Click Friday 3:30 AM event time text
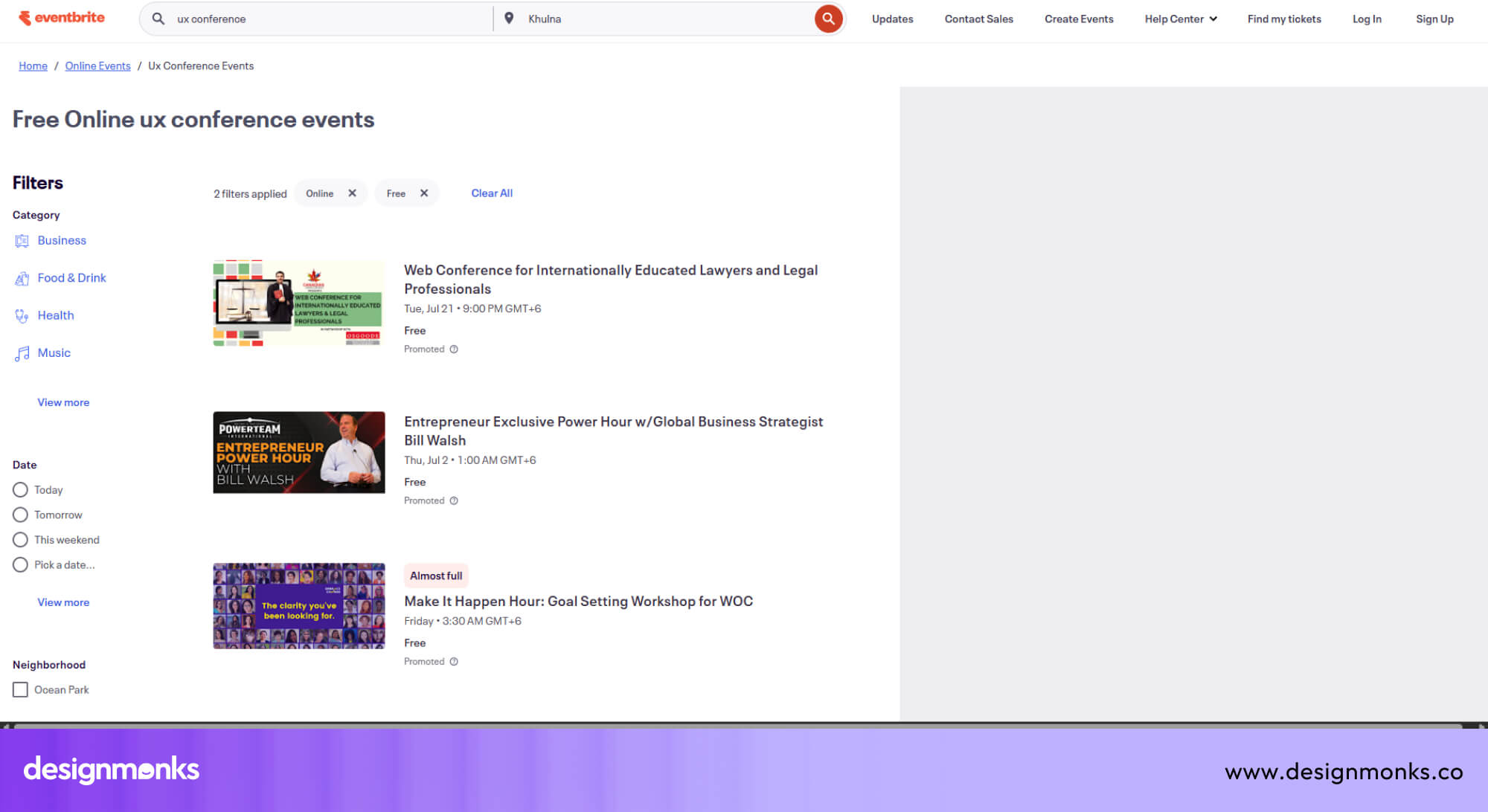The height and width of the screenshot is (812, 1488). point(463,622)
